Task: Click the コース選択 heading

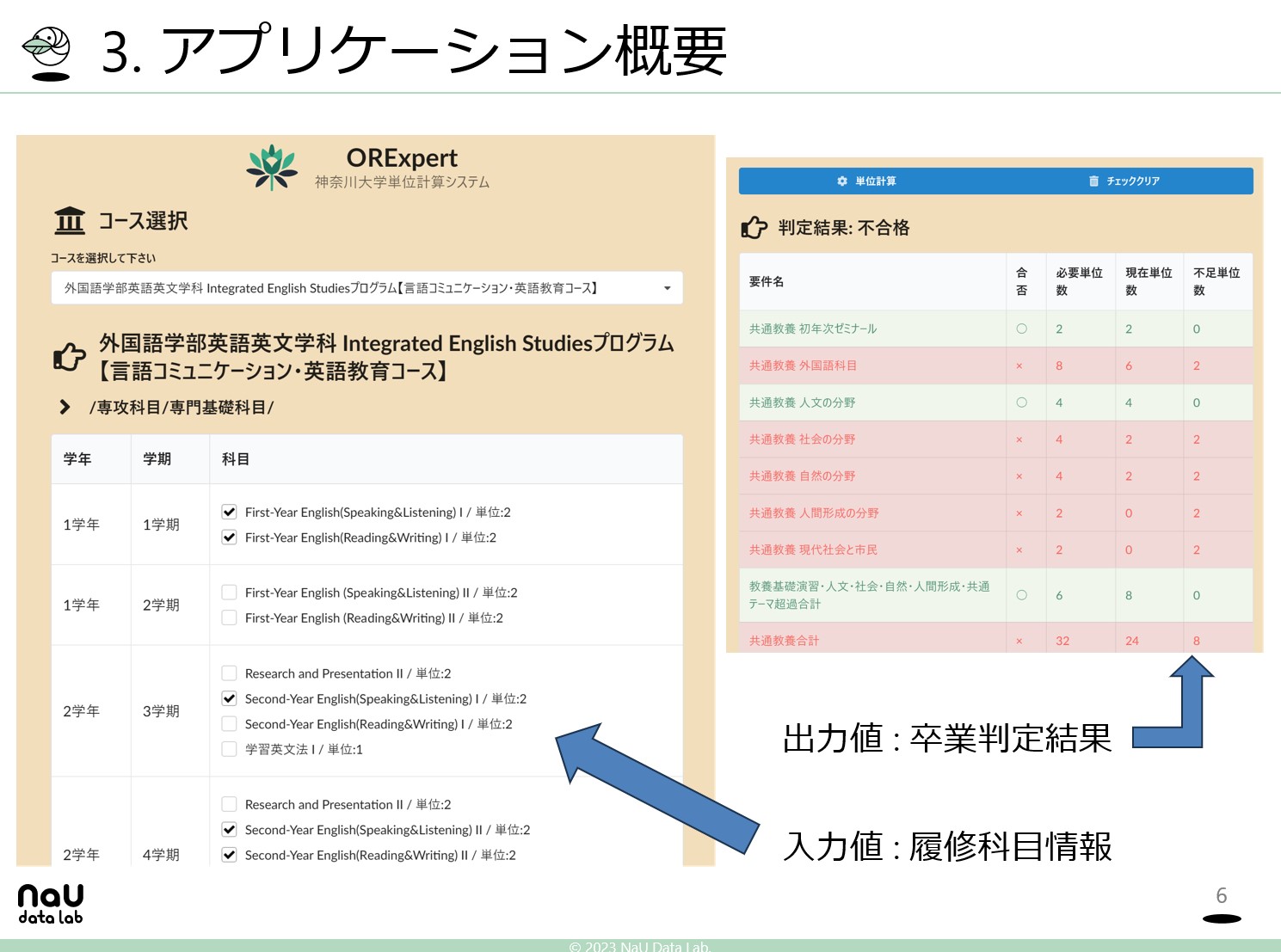Action: [x=143, y=221]
